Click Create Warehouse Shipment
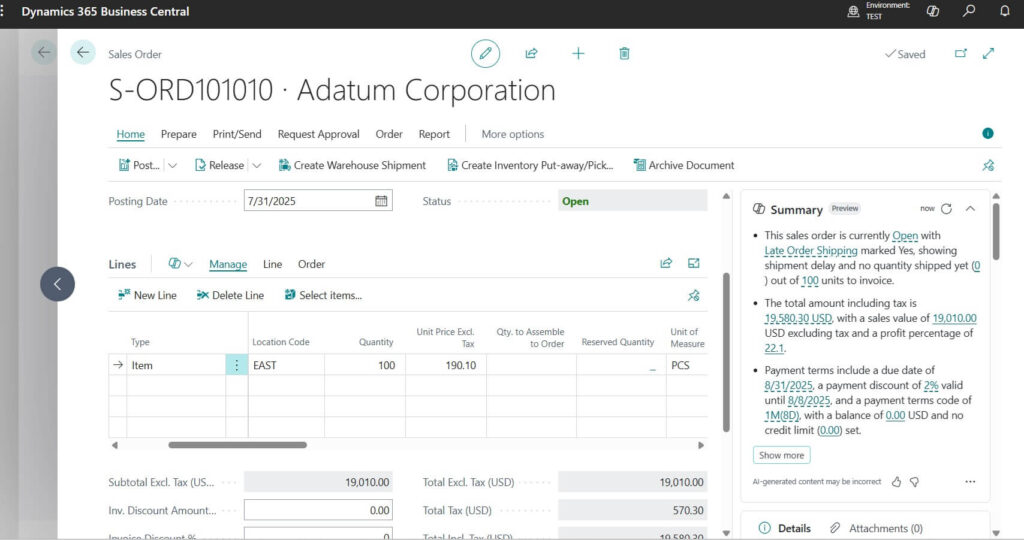Image resolution: width=1024 pixels, height=540 pixels. point(352,166)
